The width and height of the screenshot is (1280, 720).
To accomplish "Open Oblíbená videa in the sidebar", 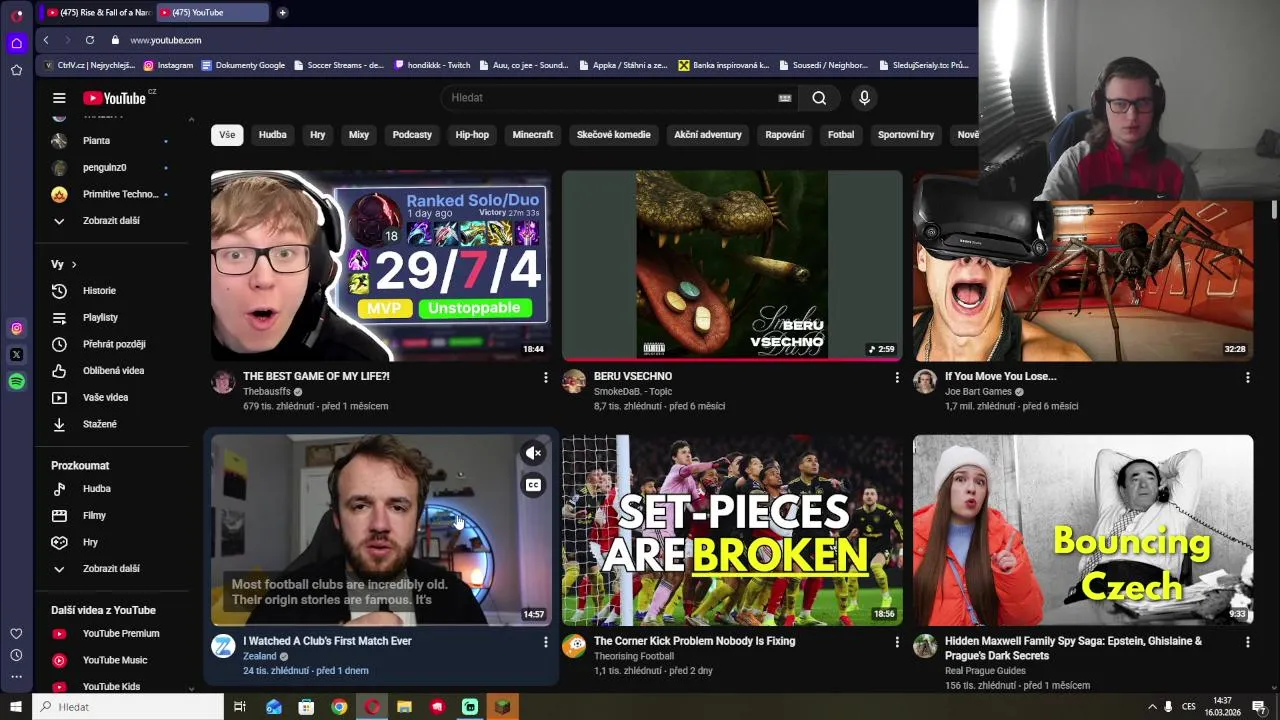I will [x=112, y=370].
